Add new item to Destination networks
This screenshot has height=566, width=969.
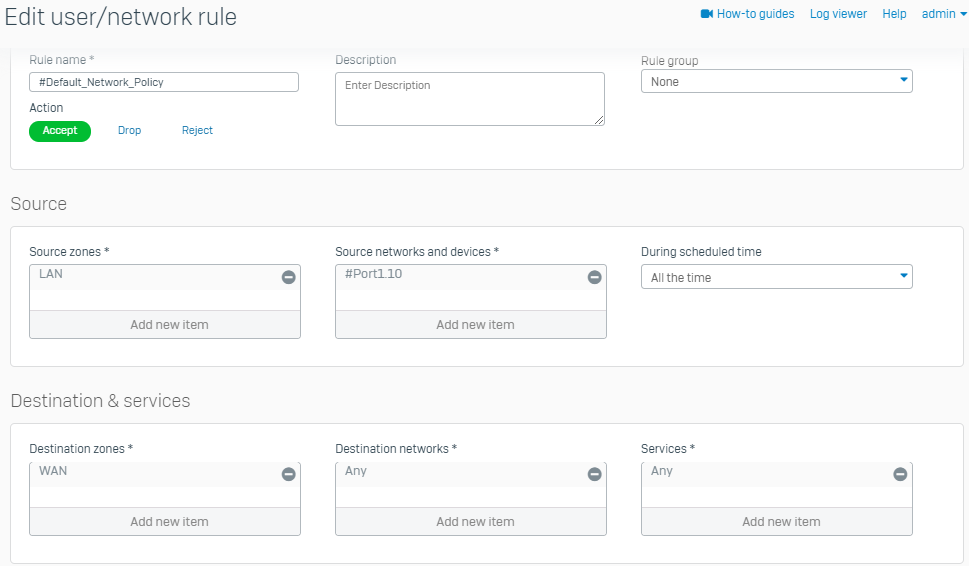coord(471,522)
